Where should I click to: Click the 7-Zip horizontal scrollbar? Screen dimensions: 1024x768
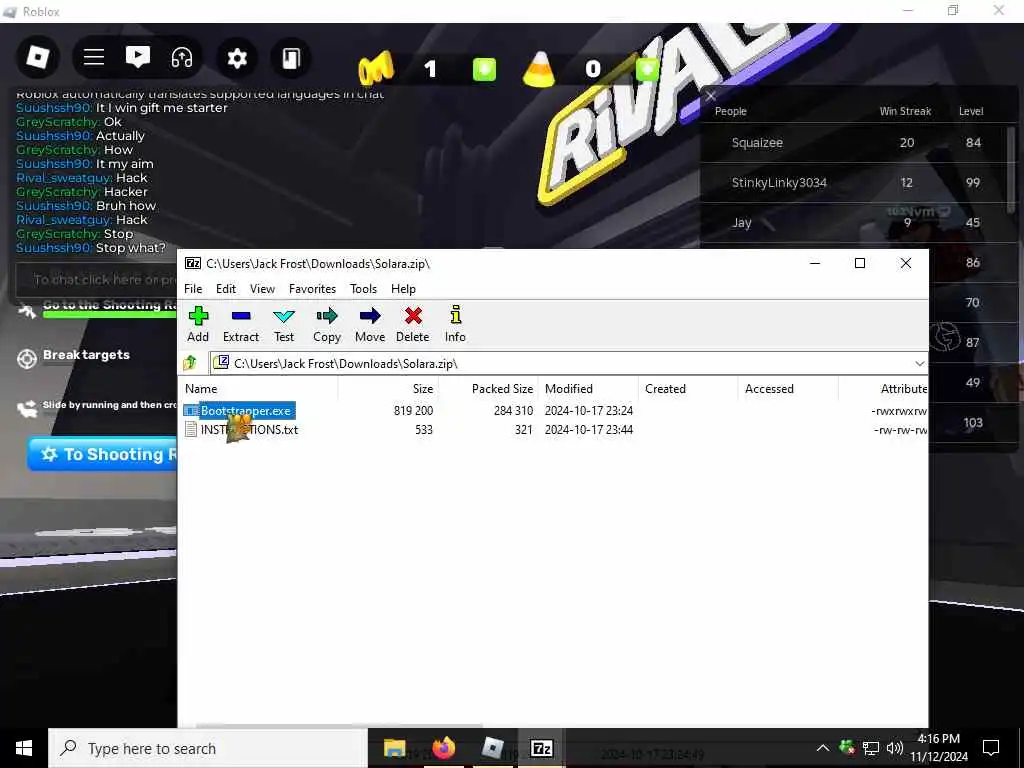pyautogui.click(x=340, y=725)
